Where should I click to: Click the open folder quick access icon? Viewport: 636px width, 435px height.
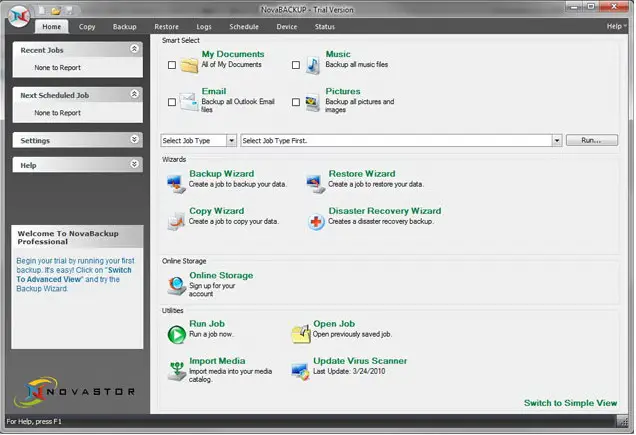[56, 10]
